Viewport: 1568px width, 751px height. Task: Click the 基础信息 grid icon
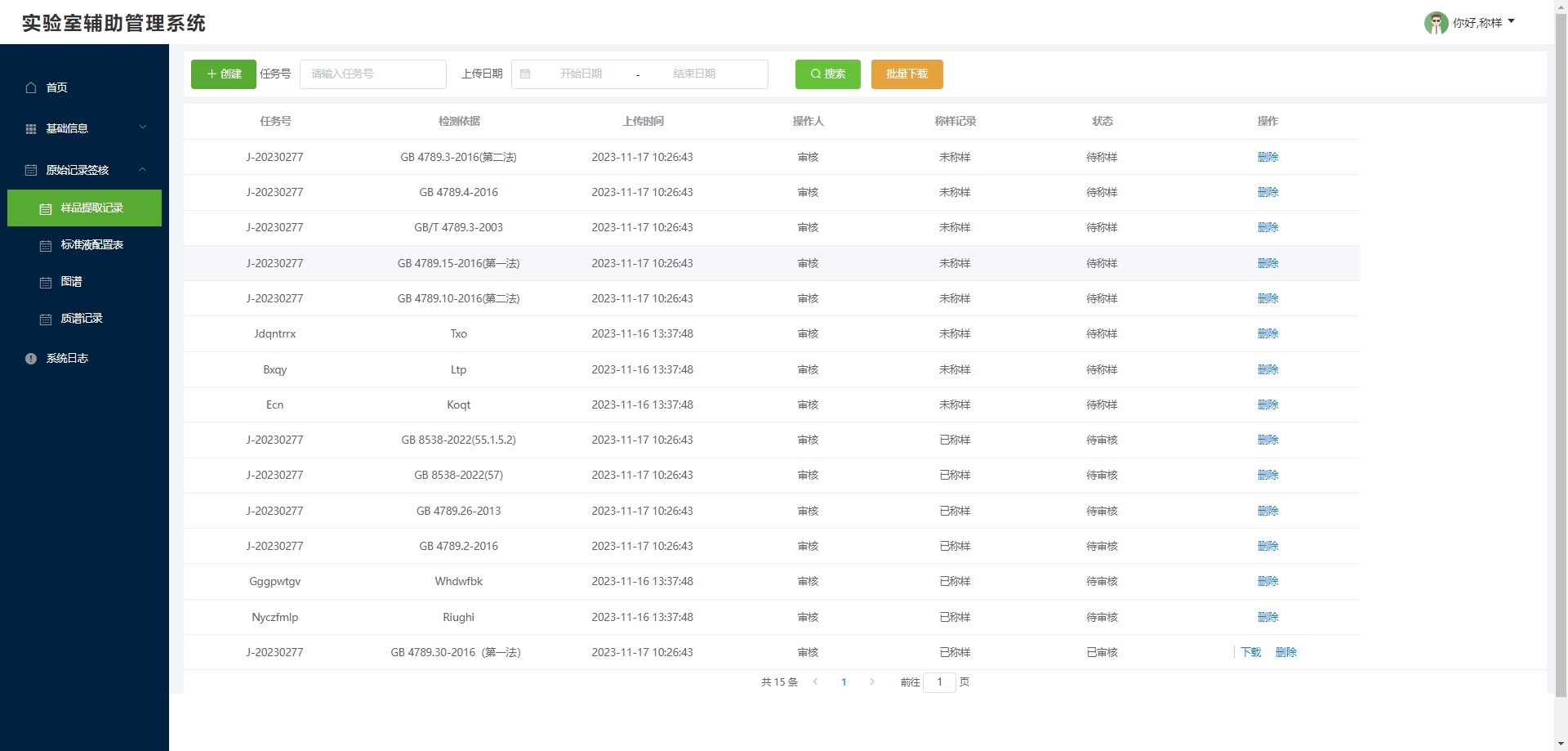(31, 129)
